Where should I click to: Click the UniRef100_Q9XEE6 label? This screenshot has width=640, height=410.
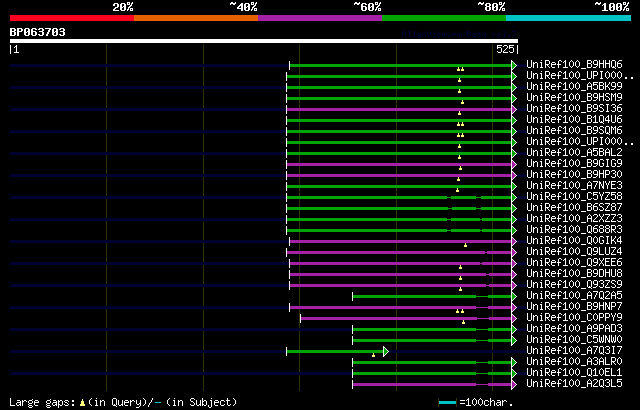574,263
